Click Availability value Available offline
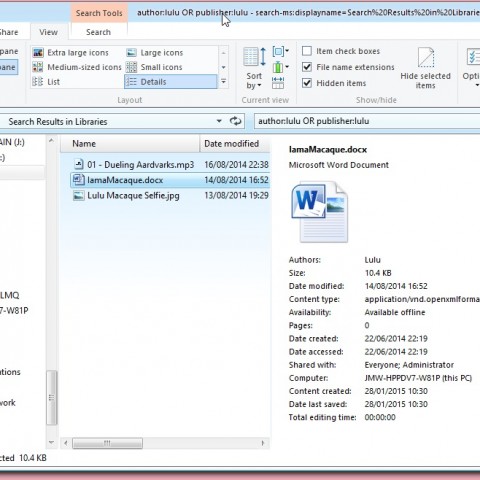 pos(395,312)
